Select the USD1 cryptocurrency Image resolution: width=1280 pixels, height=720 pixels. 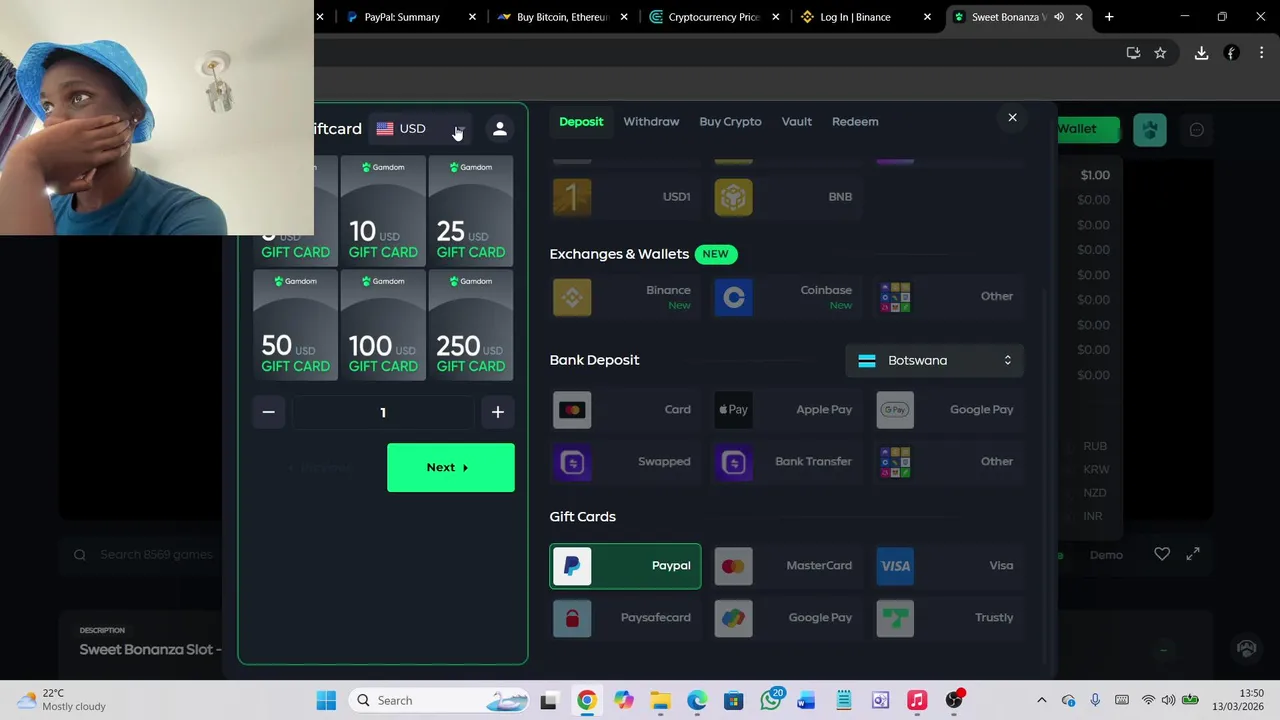(x=625, y=197)
